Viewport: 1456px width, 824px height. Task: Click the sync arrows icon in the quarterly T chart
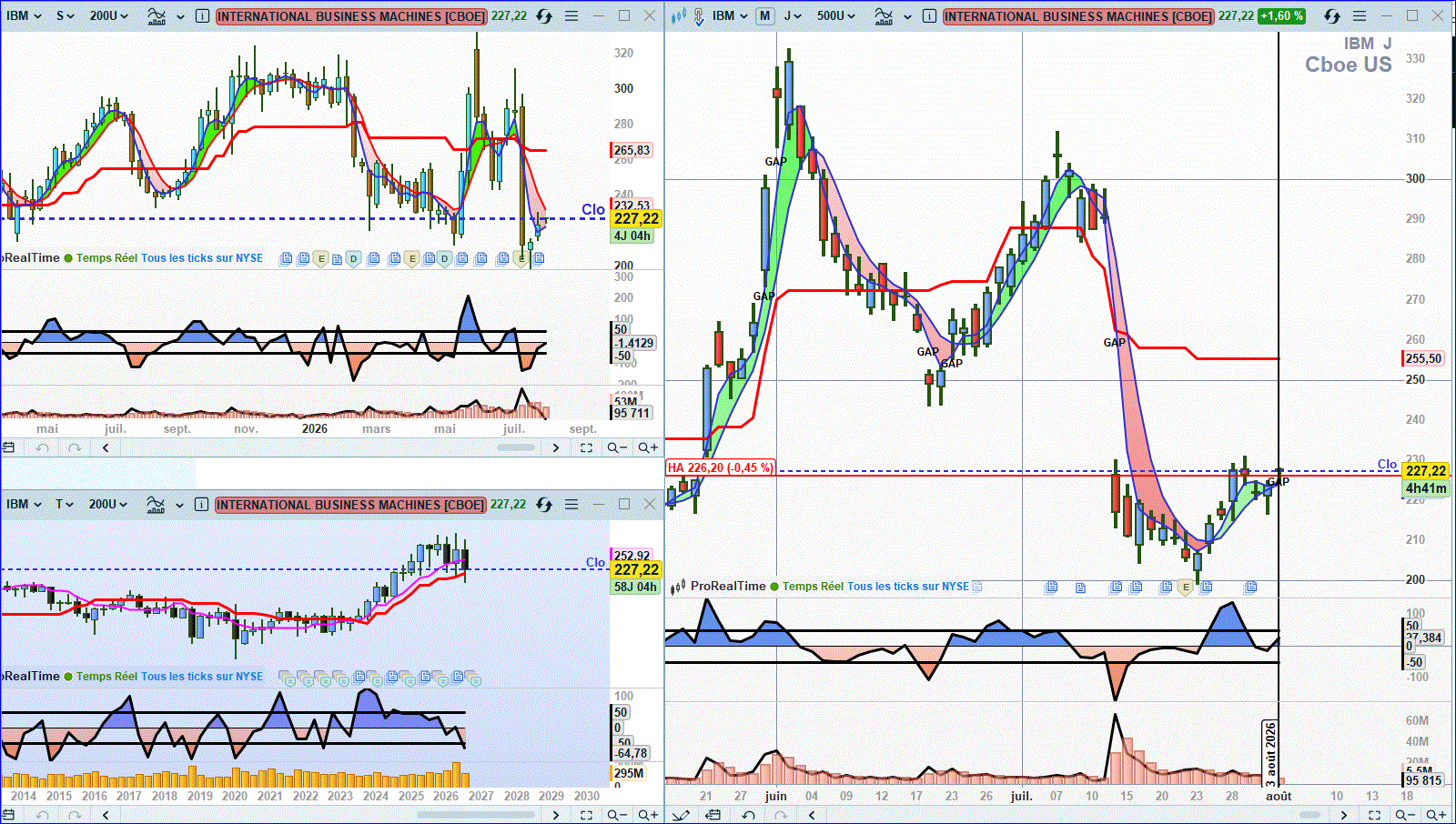544,504
